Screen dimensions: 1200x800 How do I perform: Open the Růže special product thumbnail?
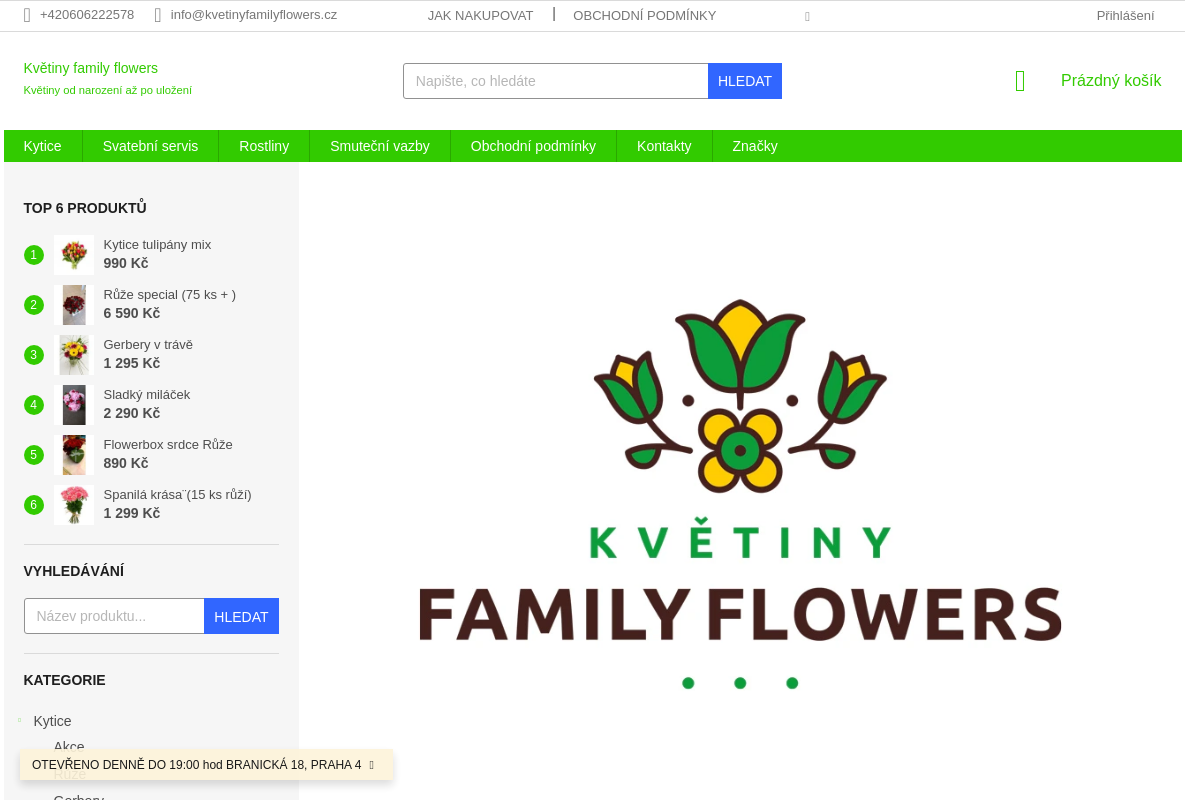click(74, 305)
